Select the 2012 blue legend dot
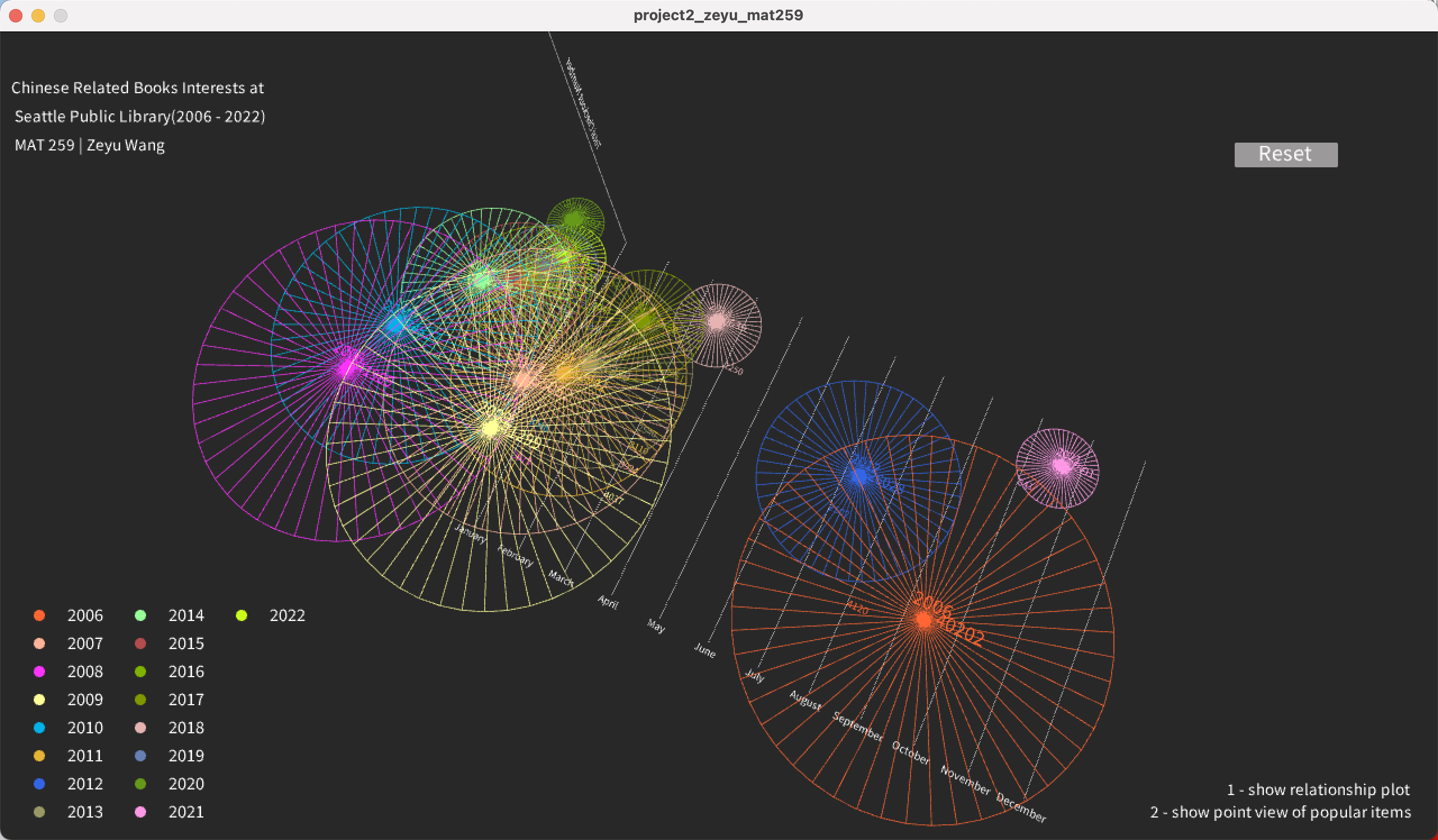Viewport: 1438px width, 840px height. point(39,783)
